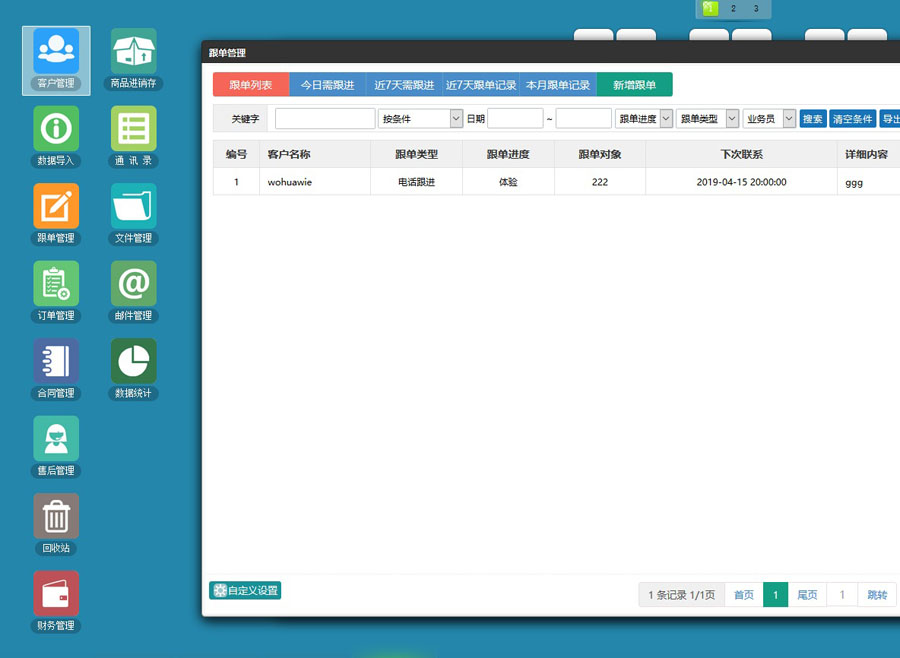Open the 商品进销存 box icon
Screen dimensions: 900x658
point(134,52)
